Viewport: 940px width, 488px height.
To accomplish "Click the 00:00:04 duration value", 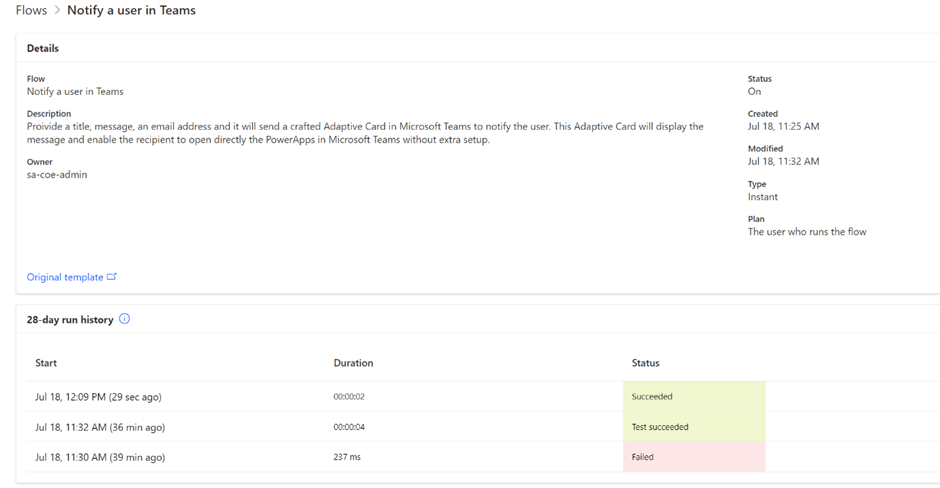I will [x=349, y=427].
